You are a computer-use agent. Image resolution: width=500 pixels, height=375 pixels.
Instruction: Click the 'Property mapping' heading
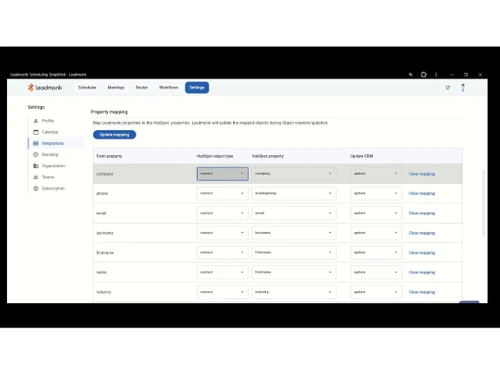(109, 112)
